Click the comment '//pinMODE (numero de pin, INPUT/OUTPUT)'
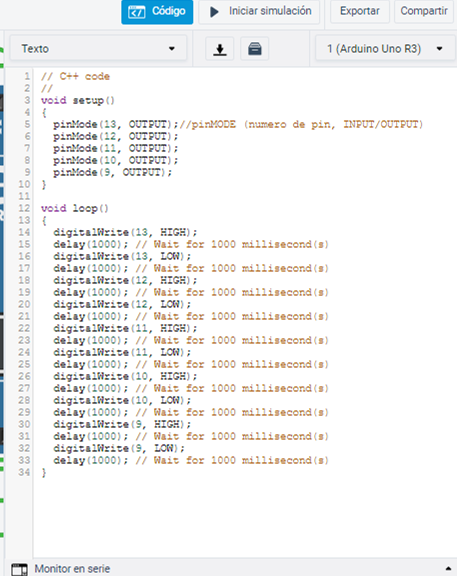Image resolution: width=457 pixels, height=576 pixels. (x=301, y=125)
